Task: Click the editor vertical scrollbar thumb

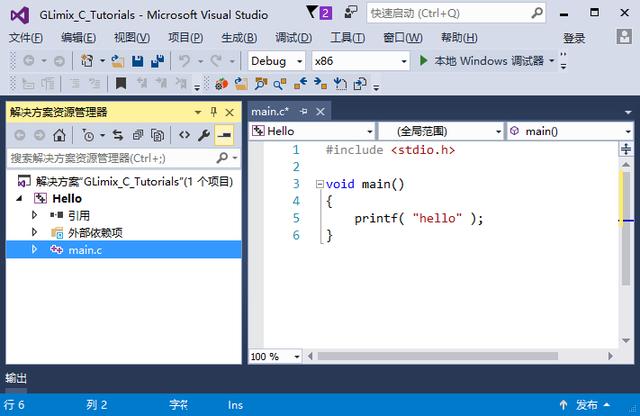Action: [x=626, y=229]
